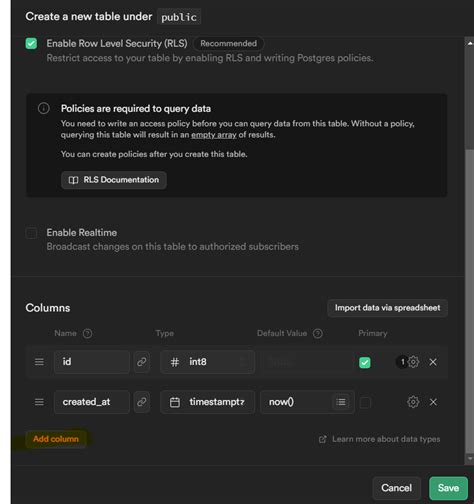
Task: Click the foreign key link icon for id column
Action: pyautogui.click(x=142, y=362)
